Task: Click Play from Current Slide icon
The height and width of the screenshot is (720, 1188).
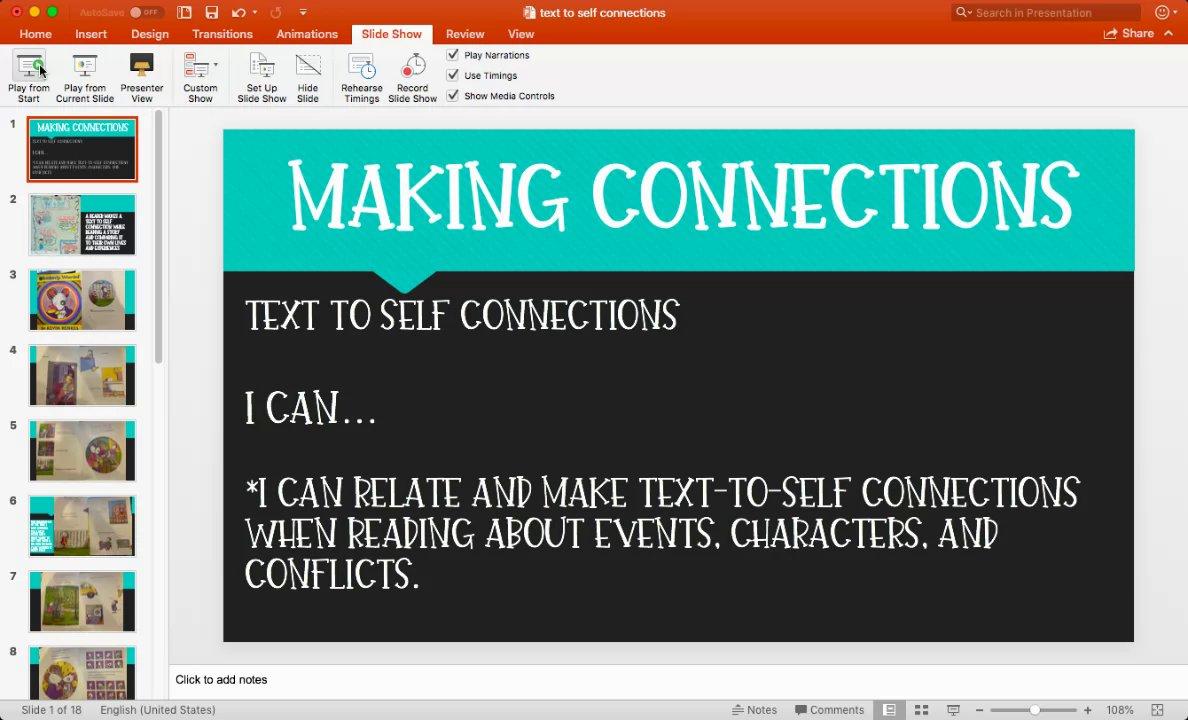Action: pyautogui.click(x=84, y=66)
